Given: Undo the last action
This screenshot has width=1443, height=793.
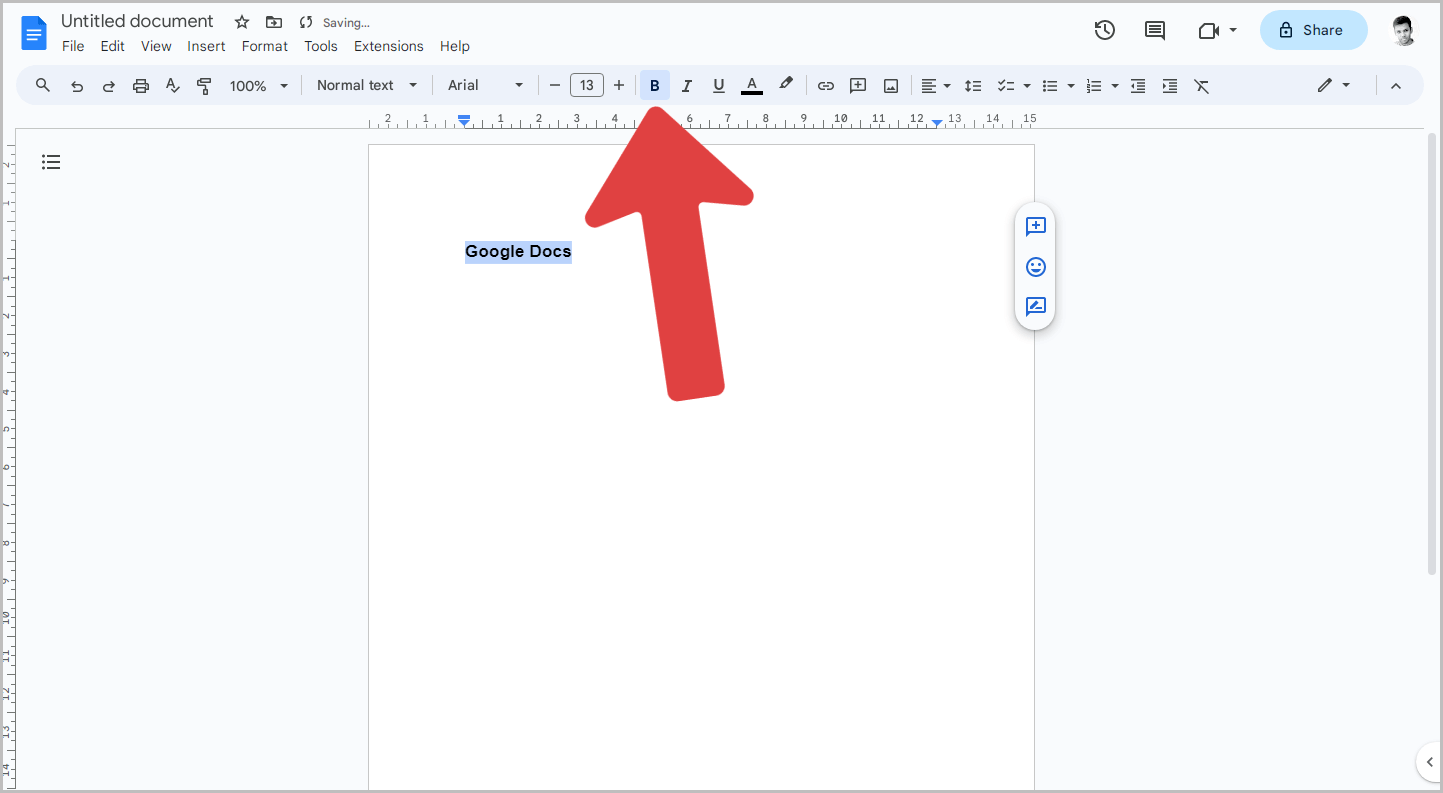Looking at the screenshot, I should (x=77, y=86).
